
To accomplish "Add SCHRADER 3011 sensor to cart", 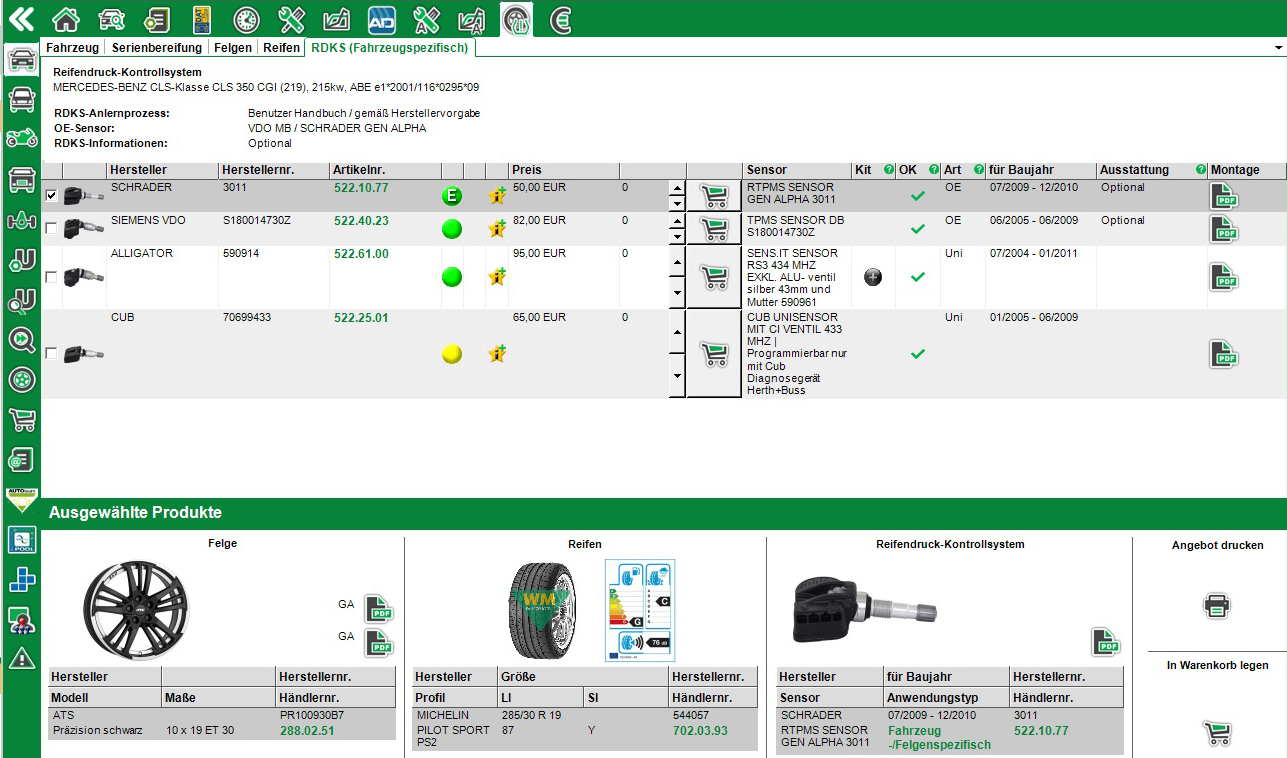I will point(714,196).
